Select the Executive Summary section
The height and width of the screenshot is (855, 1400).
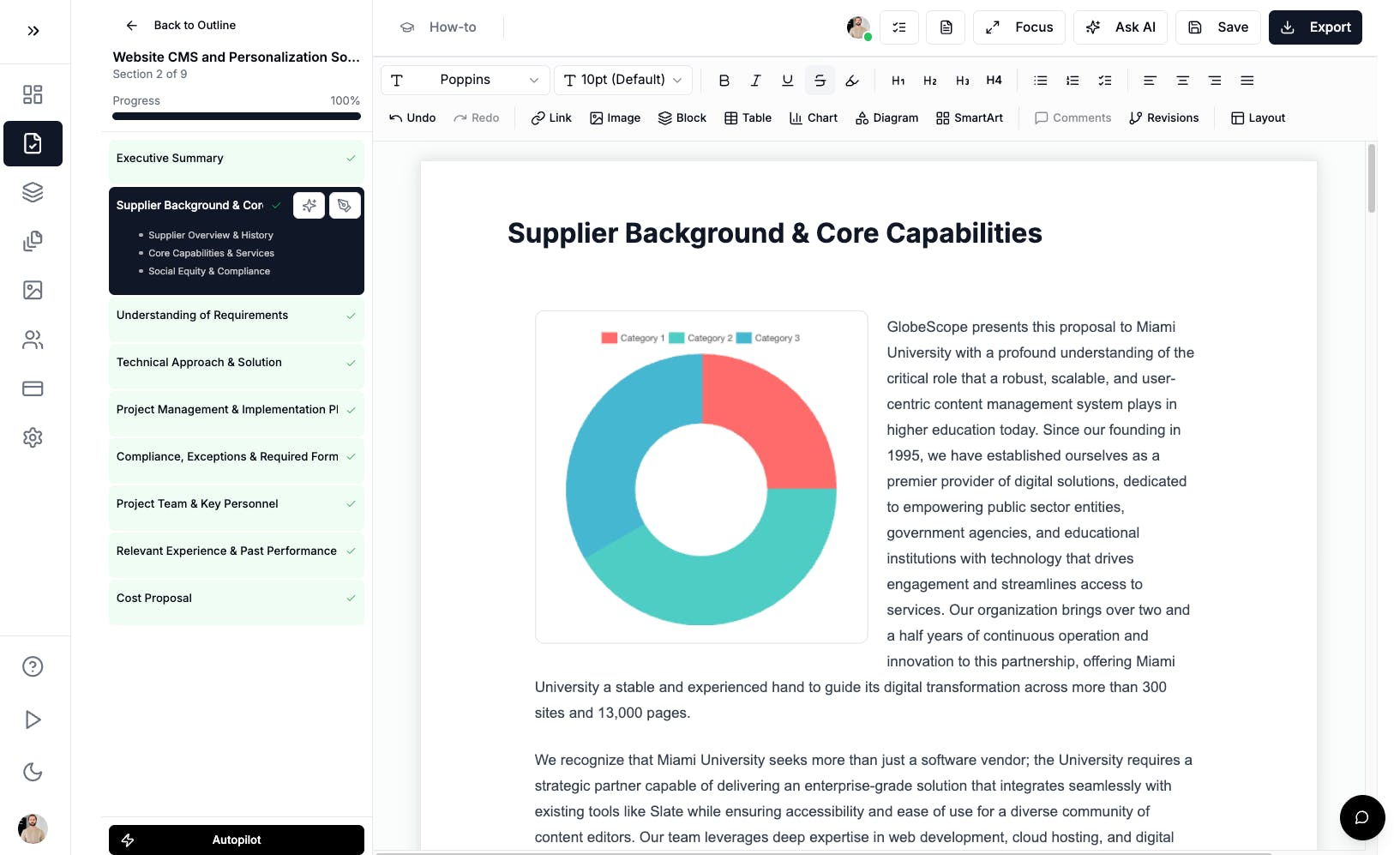pos(236,159)
